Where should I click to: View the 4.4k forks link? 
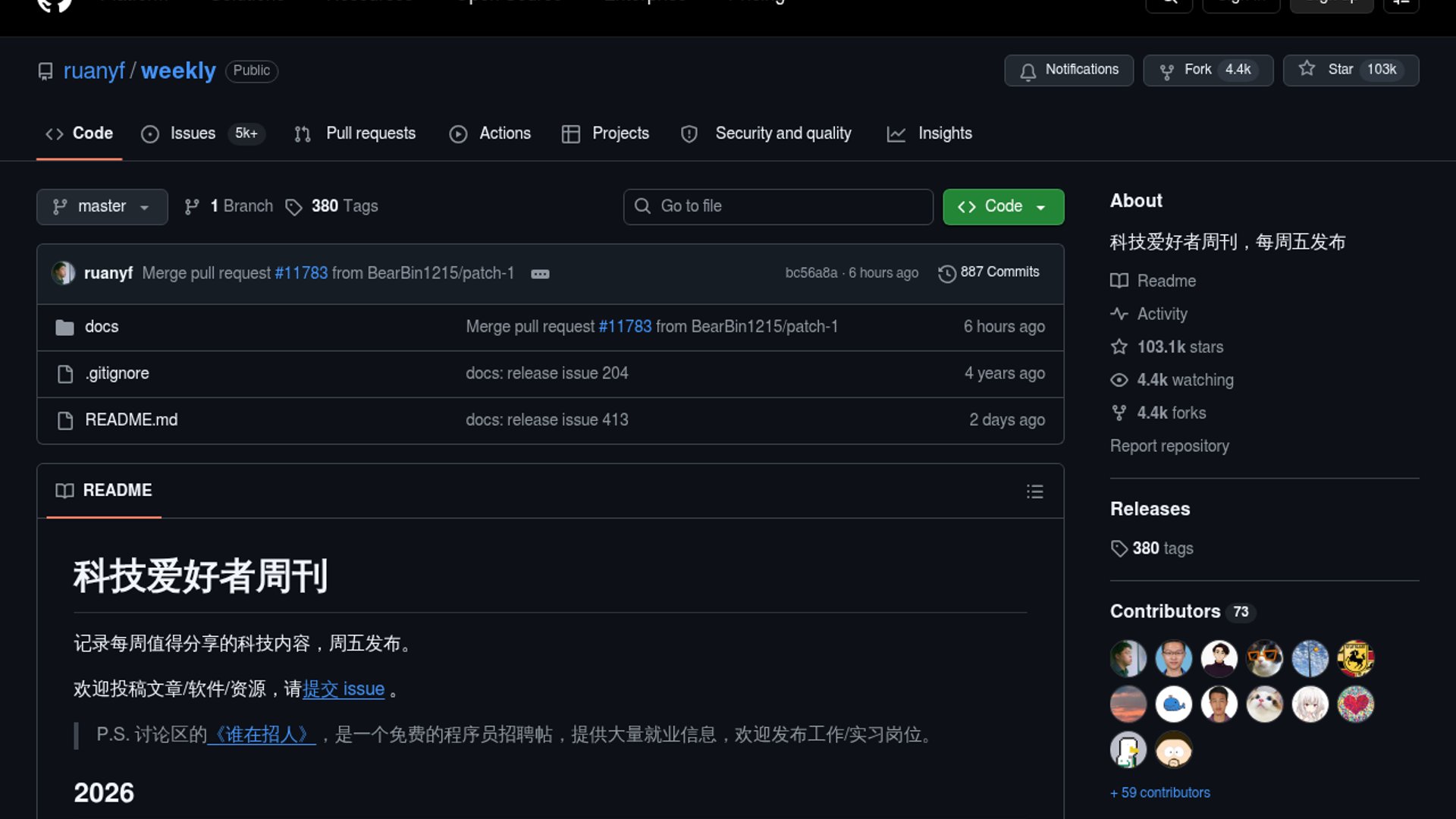[x=1159, y=413]
